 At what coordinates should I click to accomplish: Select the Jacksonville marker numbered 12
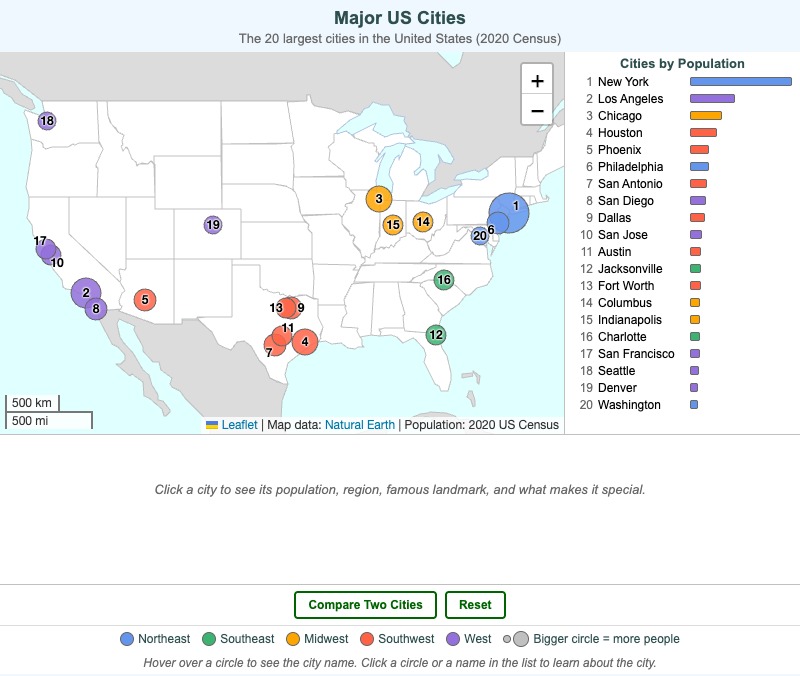(436, 335)
